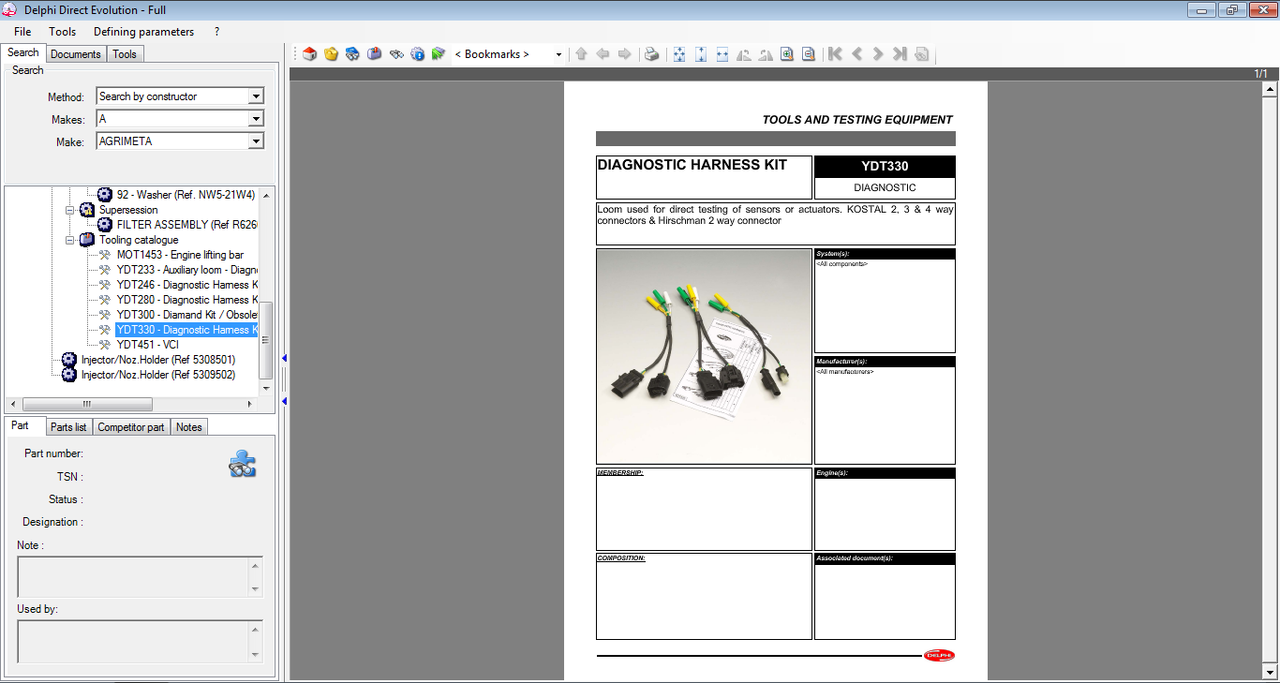
Task: Collapse the Tooling catalogue tree node
Action: click(x=70, y=240)
